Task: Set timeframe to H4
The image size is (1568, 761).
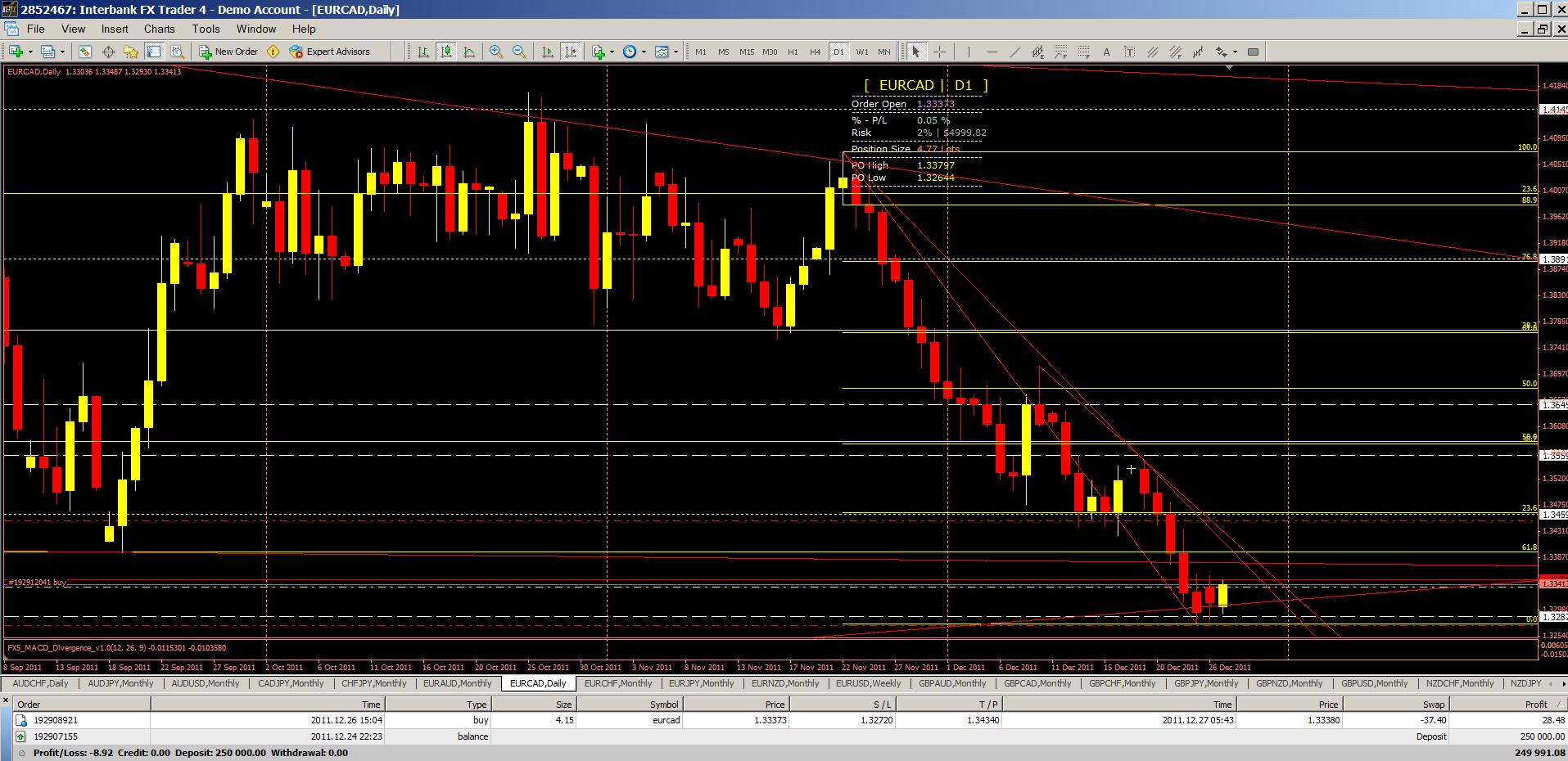Action: [816, 52]
